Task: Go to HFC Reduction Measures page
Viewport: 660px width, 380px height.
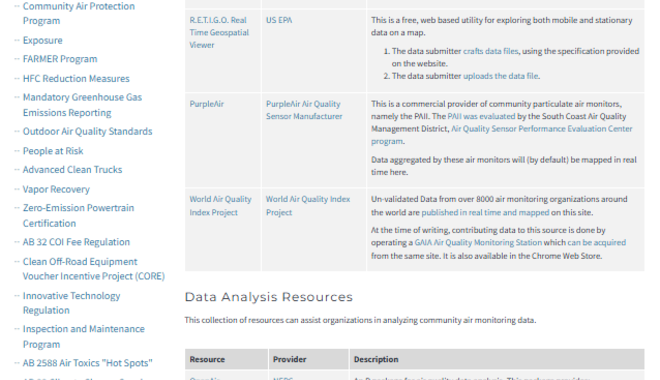Action: [x=76, y=79]
